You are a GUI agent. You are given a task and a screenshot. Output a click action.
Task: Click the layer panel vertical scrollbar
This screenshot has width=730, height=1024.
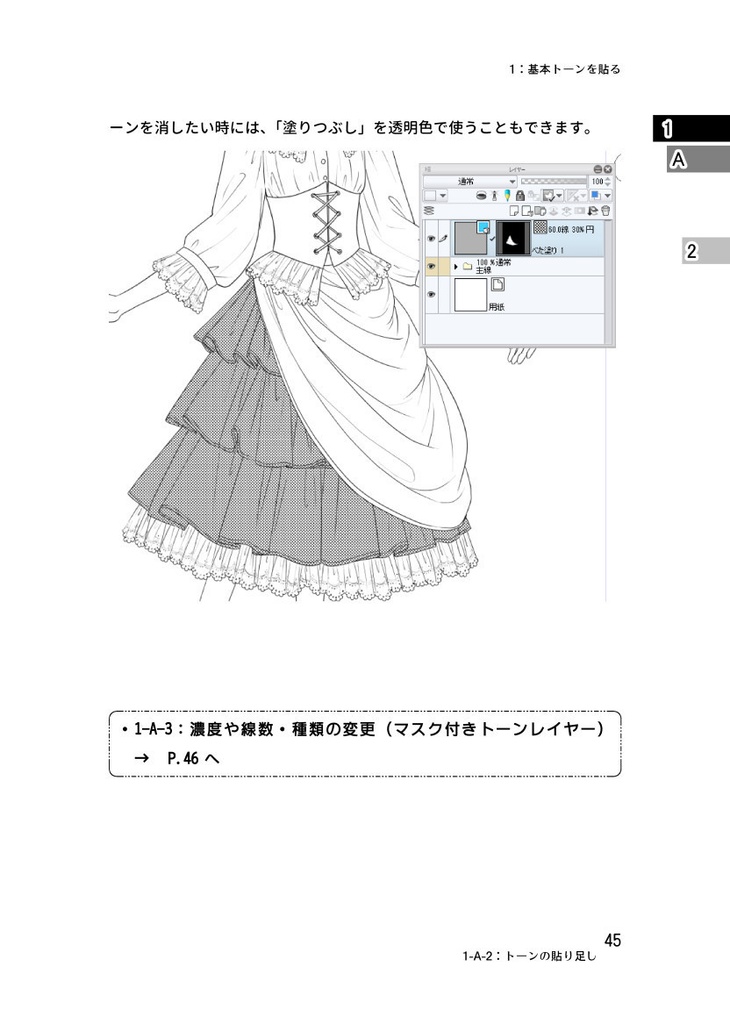tap(609, 281)
